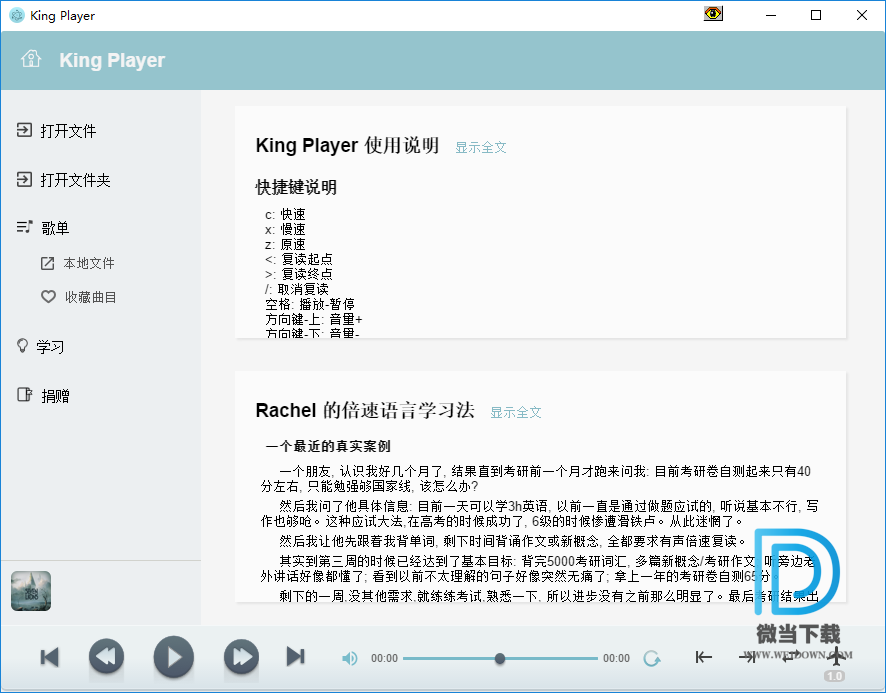This screenshot has height=693, width=886.
Task: Maximize the King Player window
Action: click(x=816, y=15)
